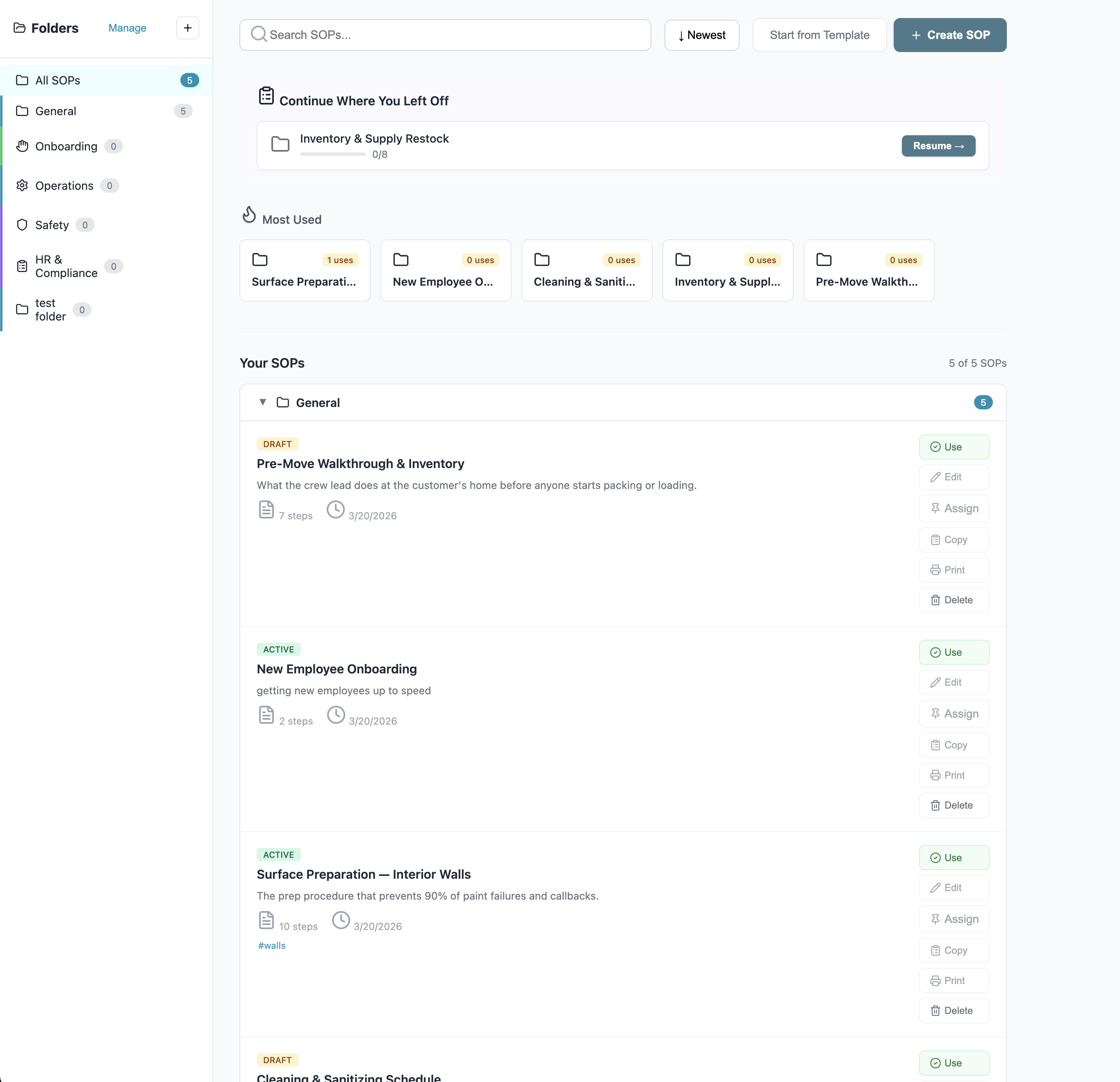1120x1082 pixels.
Task: Click printer icon for Pre-Move Walkthrough SOP
Action: 936,570
